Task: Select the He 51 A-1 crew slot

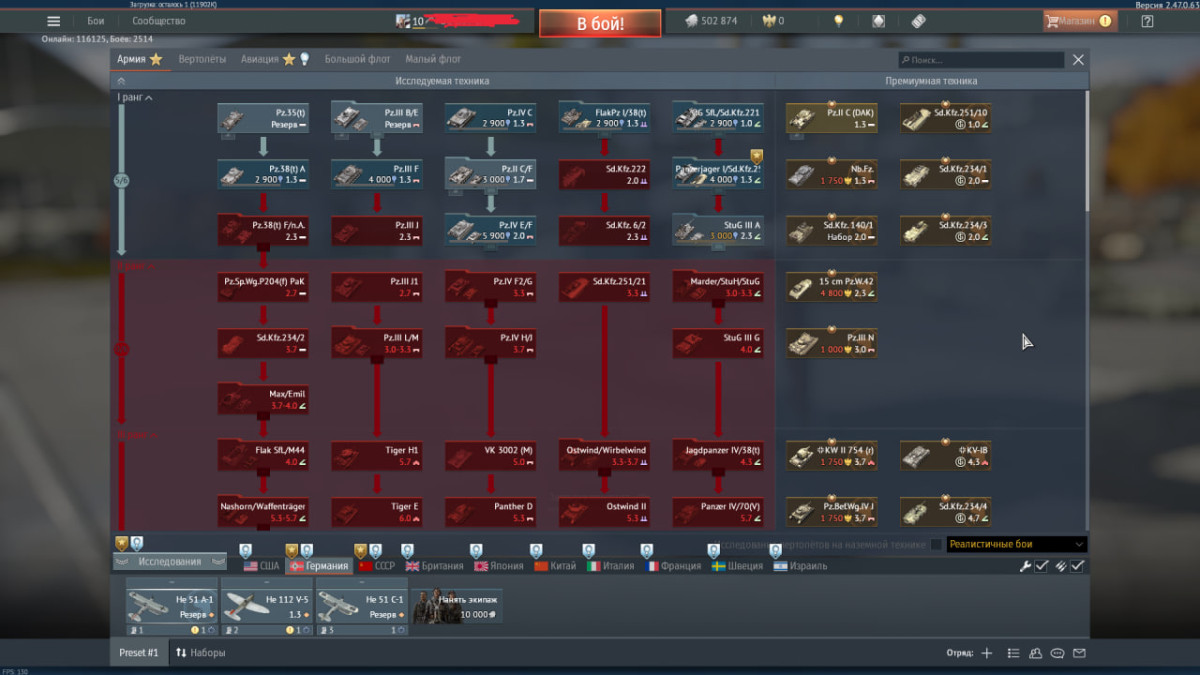Action: point(171,607)
